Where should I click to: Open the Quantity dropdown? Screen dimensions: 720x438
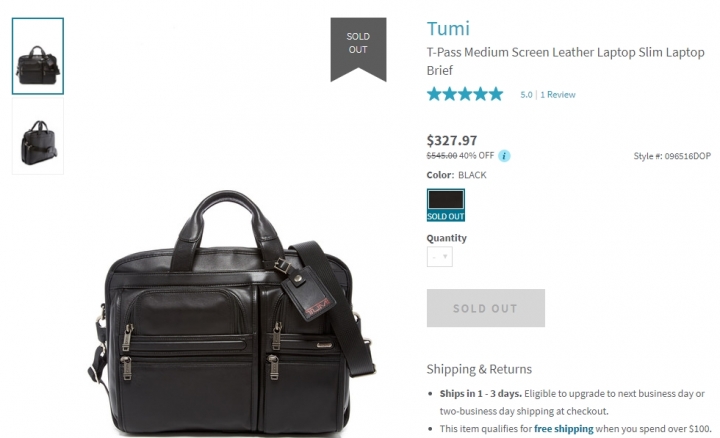tap(440, 257)
